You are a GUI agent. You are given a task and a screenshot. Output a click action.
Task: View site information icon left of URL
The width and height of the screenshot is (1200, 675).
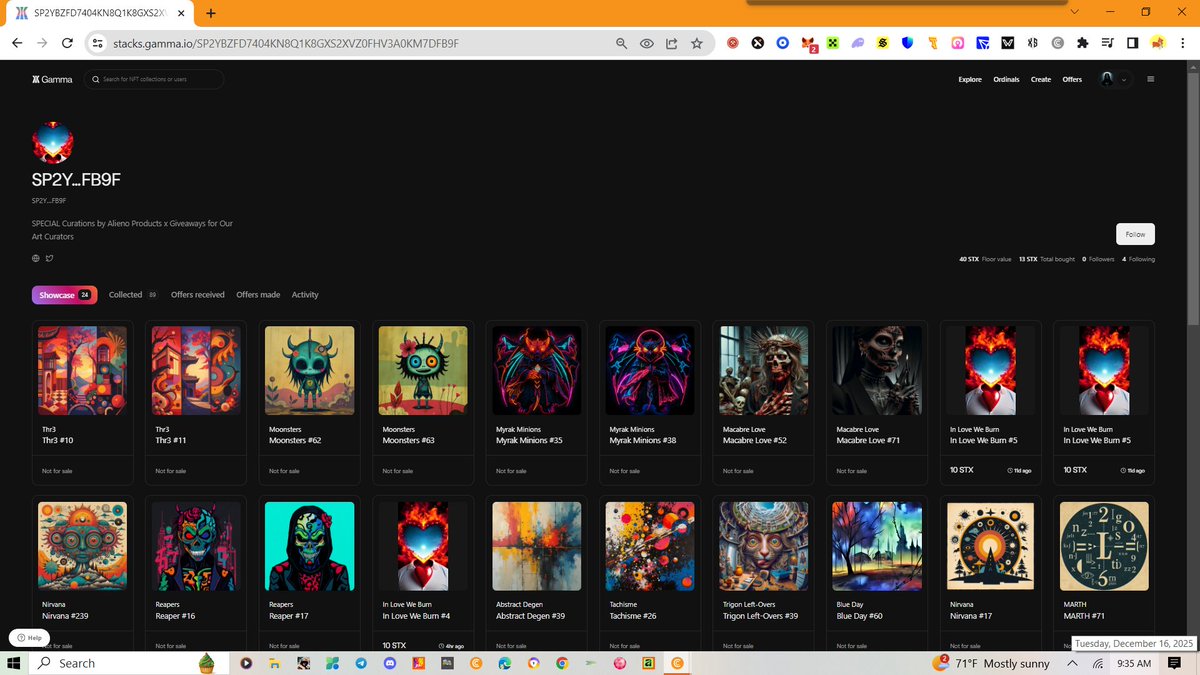pos(97,43)
